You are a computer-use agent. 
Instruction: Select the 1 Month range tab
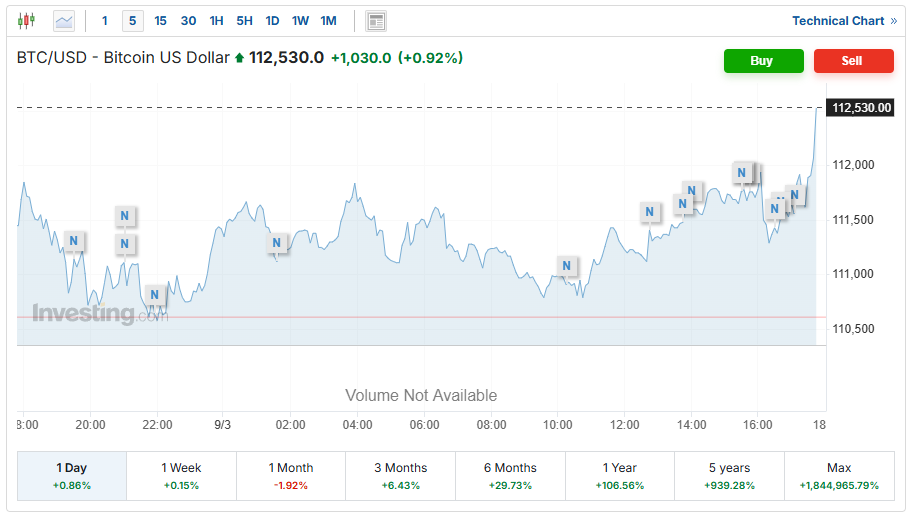[291, 475]
